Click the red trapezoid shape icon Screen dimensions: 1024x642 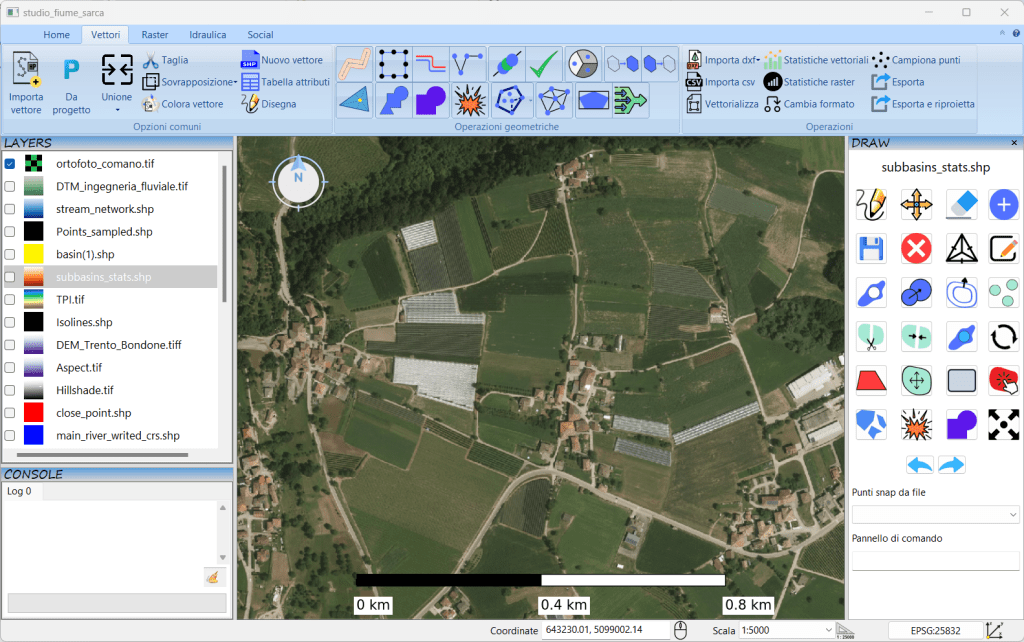click(x=872, y=381)
